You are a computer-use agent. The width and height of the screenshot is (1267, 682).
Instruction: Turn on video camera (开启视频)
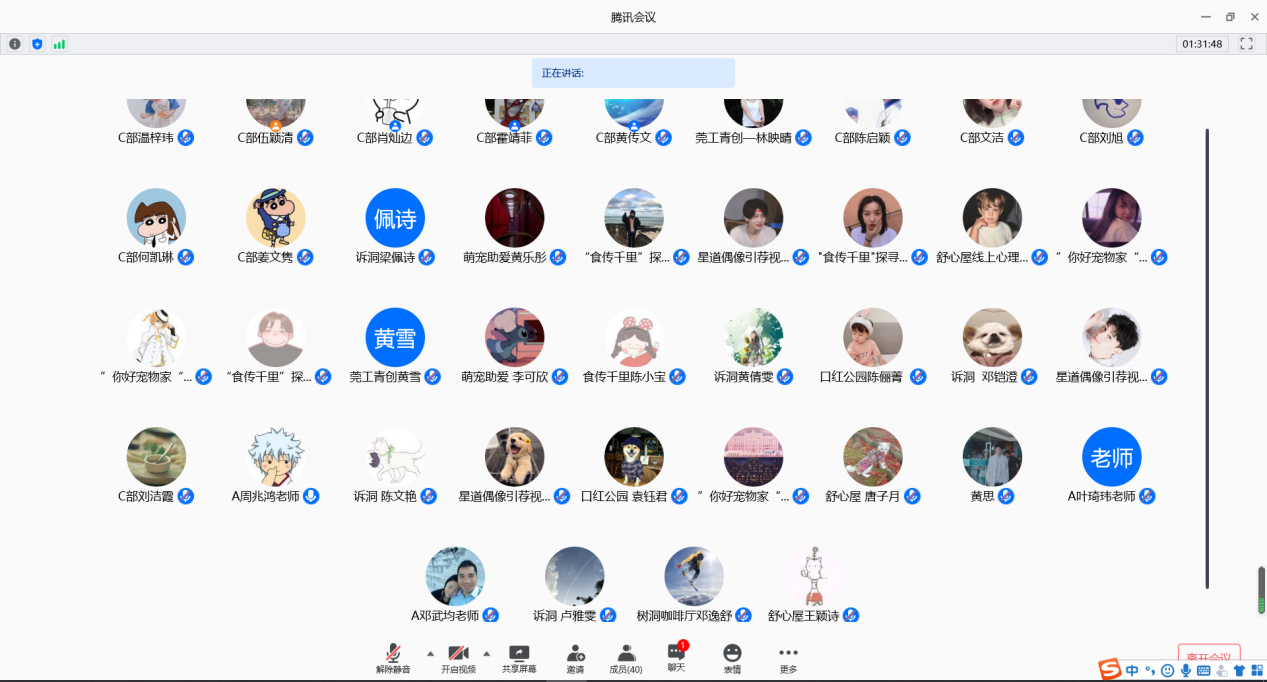(458, 658)
